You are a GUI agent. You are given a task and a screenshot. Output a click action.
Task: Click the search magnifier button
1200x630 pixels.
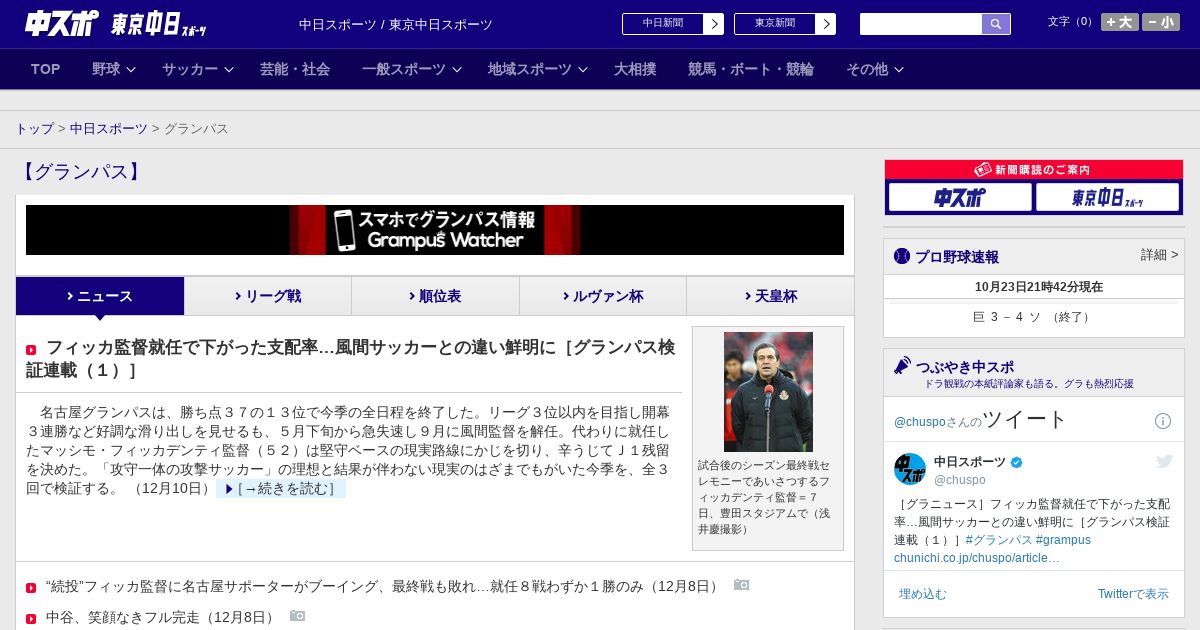[996, 24]
